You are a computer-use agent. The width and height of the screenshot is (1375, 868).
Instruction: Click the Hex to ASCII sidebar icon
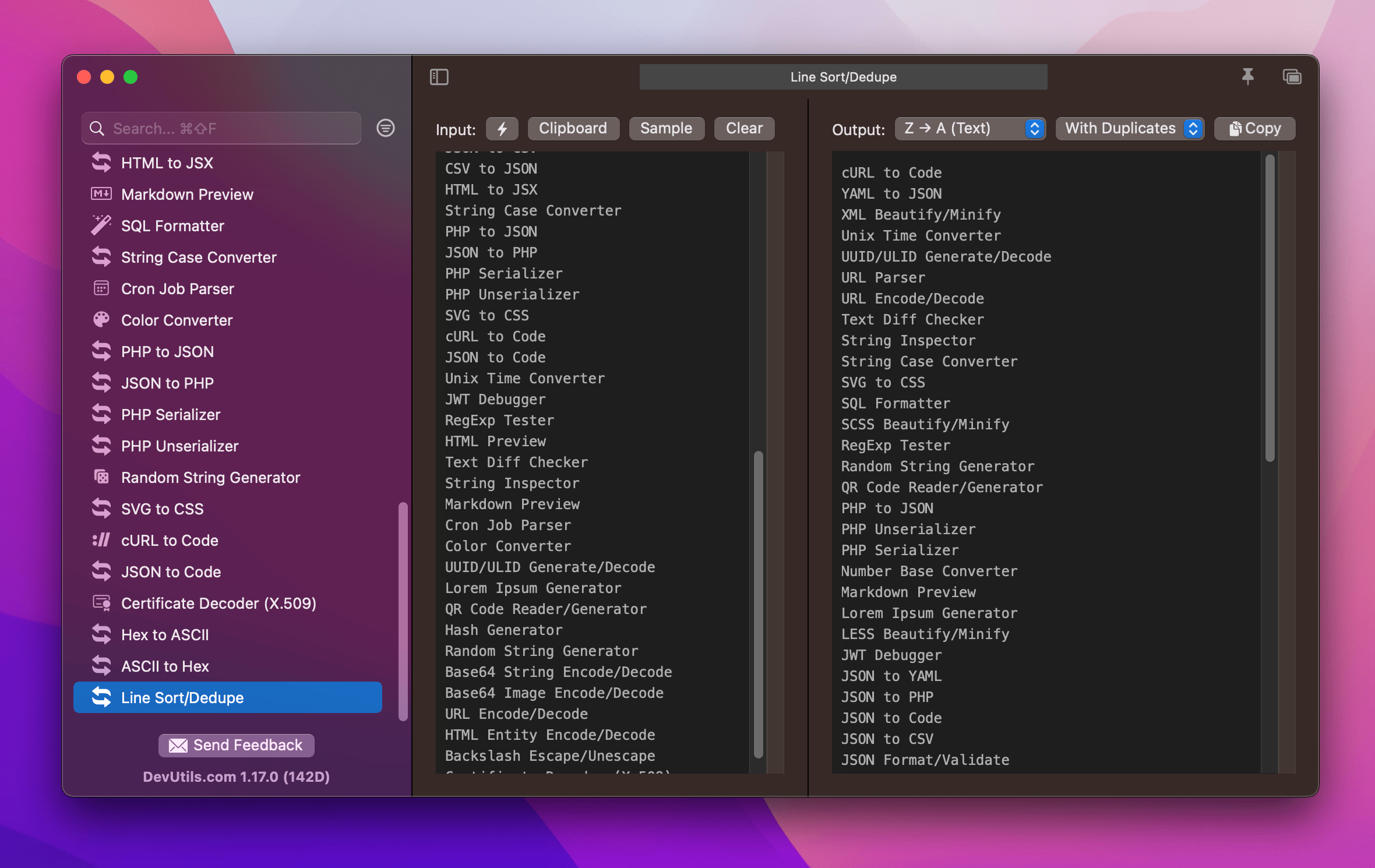click(101, 634)
